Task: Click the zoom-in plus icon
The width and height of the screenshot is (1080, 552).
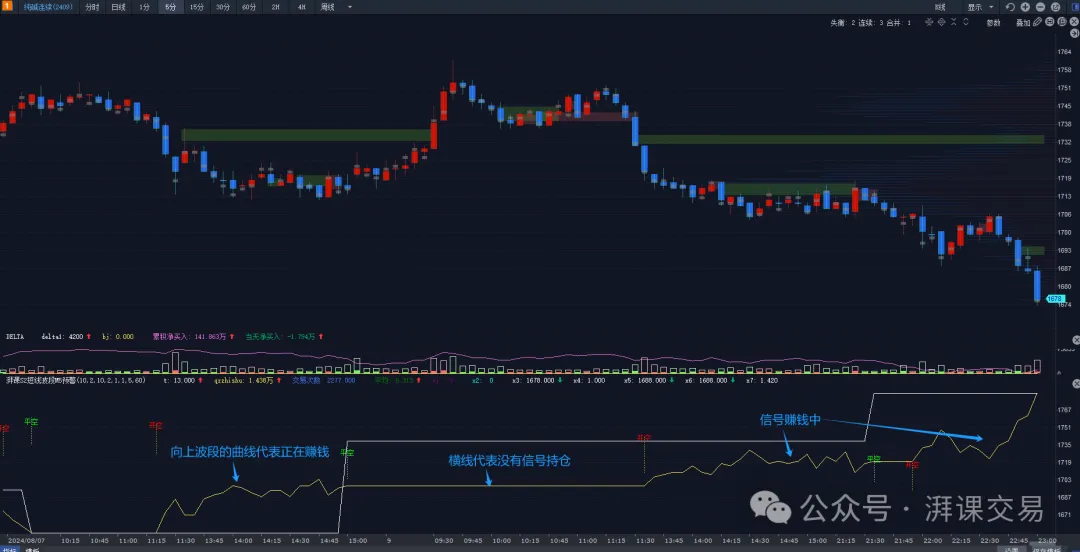Action: (x=1025, y=7)
